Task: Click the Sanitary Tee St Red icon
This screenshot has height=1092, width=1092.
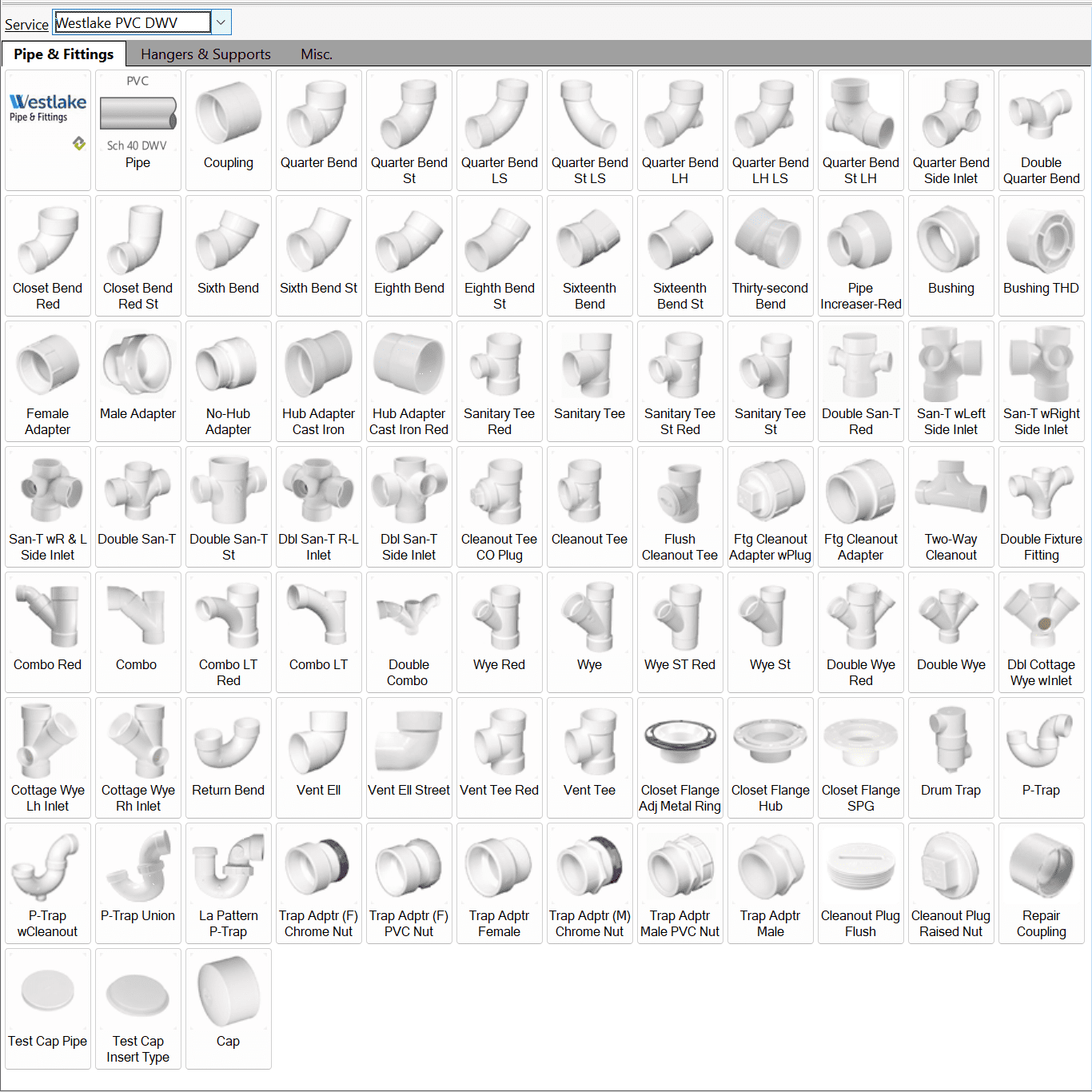Action: 680,381
